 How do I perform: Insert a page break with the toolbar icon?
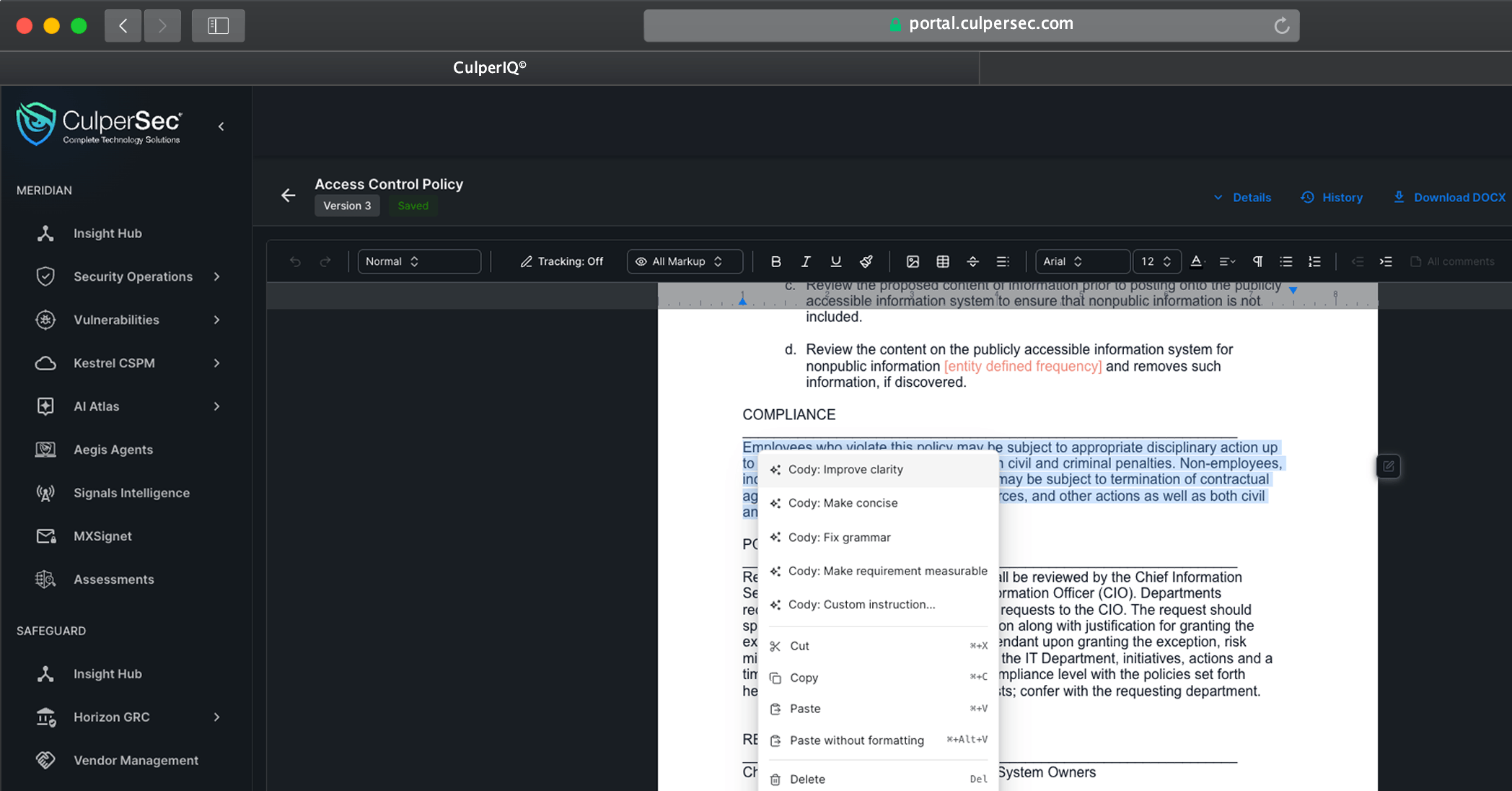(x=972, y=261)
